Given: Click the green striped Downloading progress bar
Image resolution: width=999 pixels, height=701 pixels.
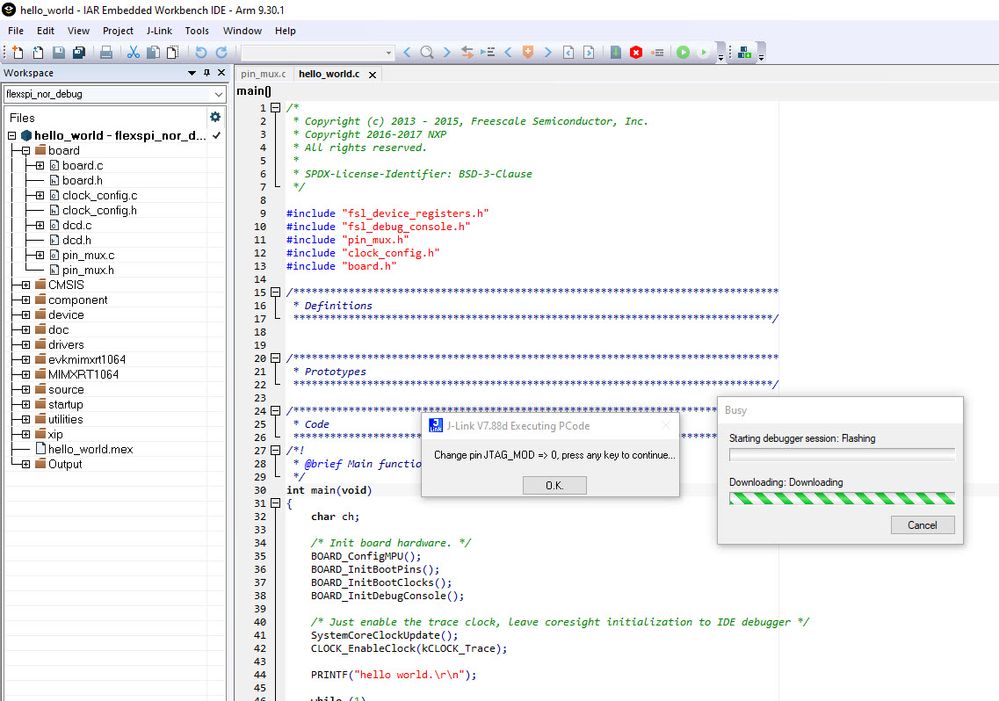Looking at the screenshot, I should [841, 498].
